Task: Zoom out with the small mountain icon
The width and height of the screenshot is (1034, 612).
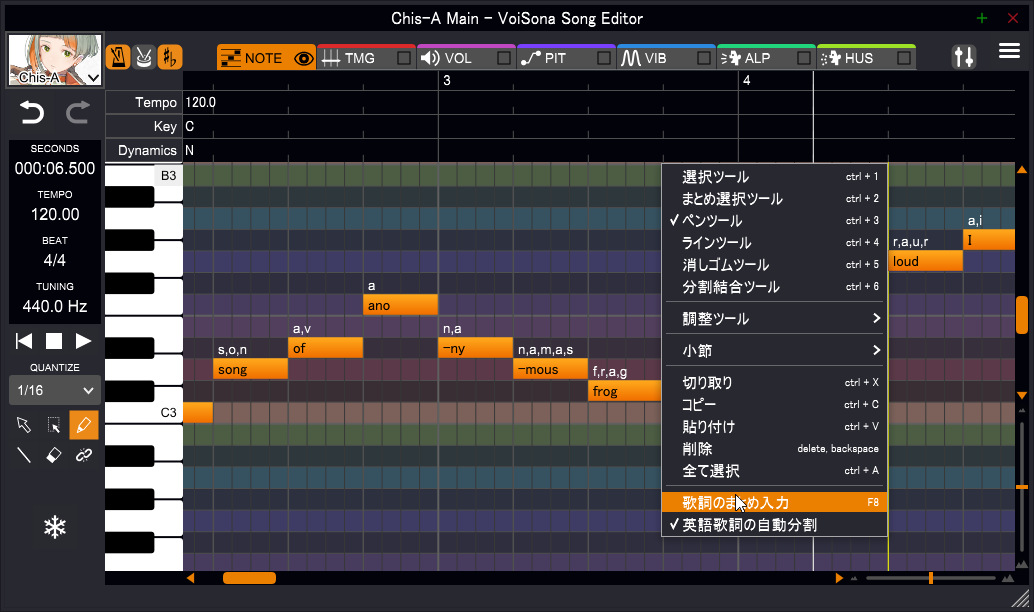Action: (x=854, y=579)
